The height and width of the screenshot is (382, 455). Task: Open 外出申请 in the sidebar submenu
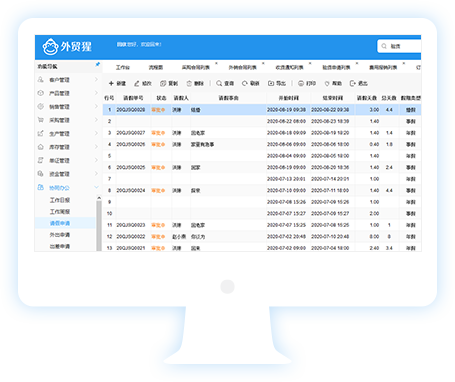[60, 235]
